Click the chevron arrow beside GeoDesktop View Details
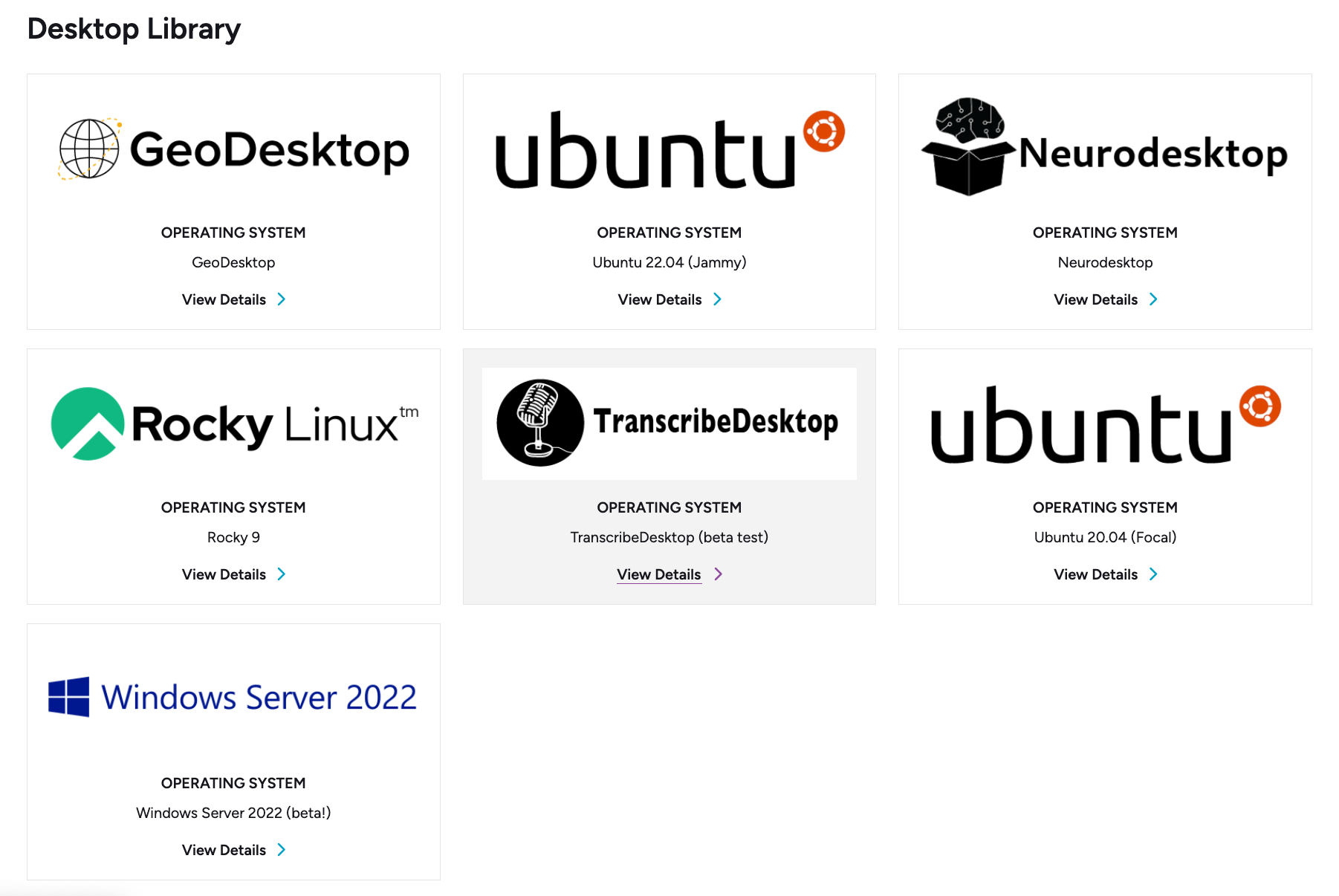 tap(282, 299)
